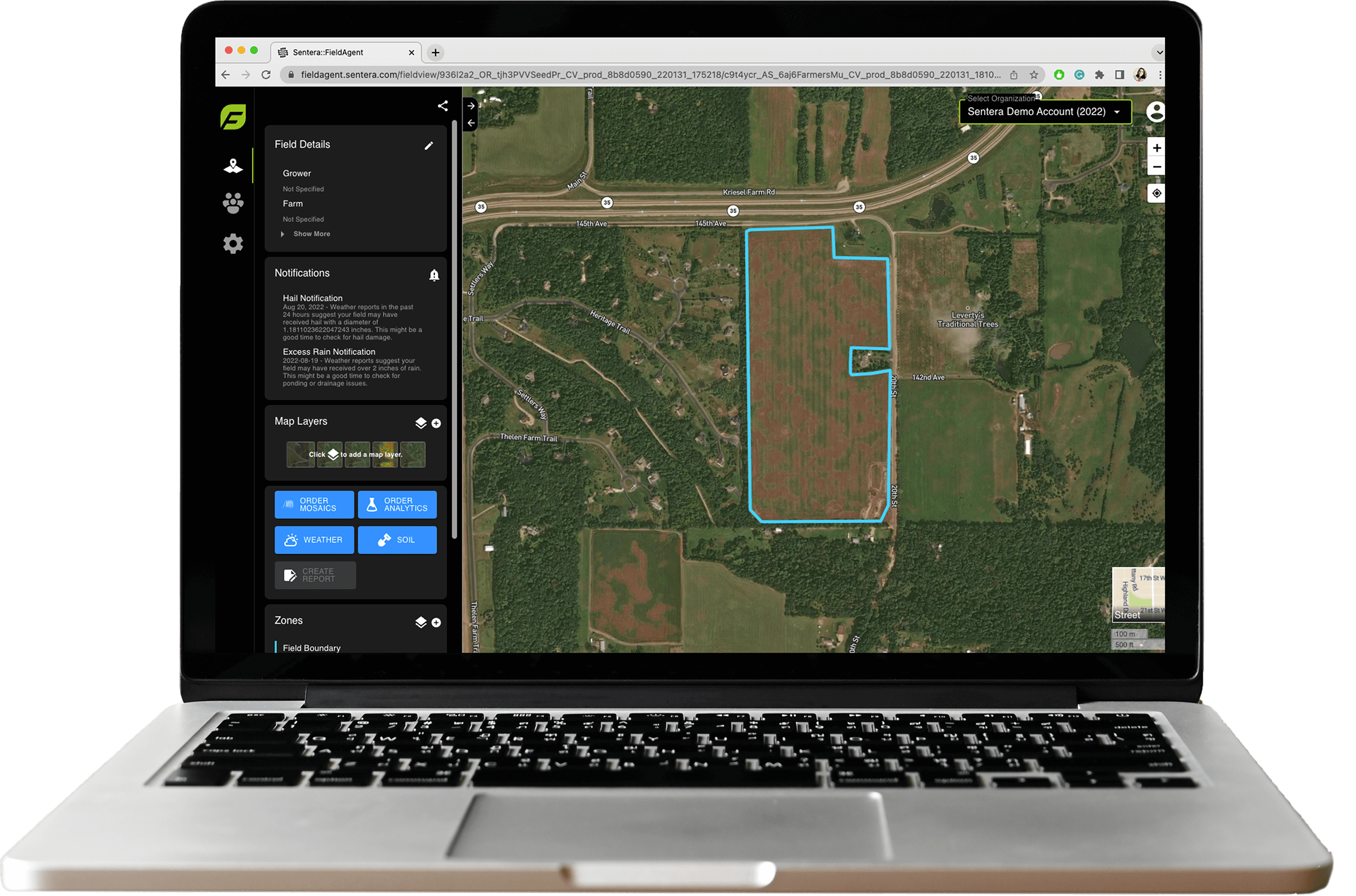Open the Grammarly extension icon
Viewport: 1356px width, 896px height.
[x=1080, y=75]
